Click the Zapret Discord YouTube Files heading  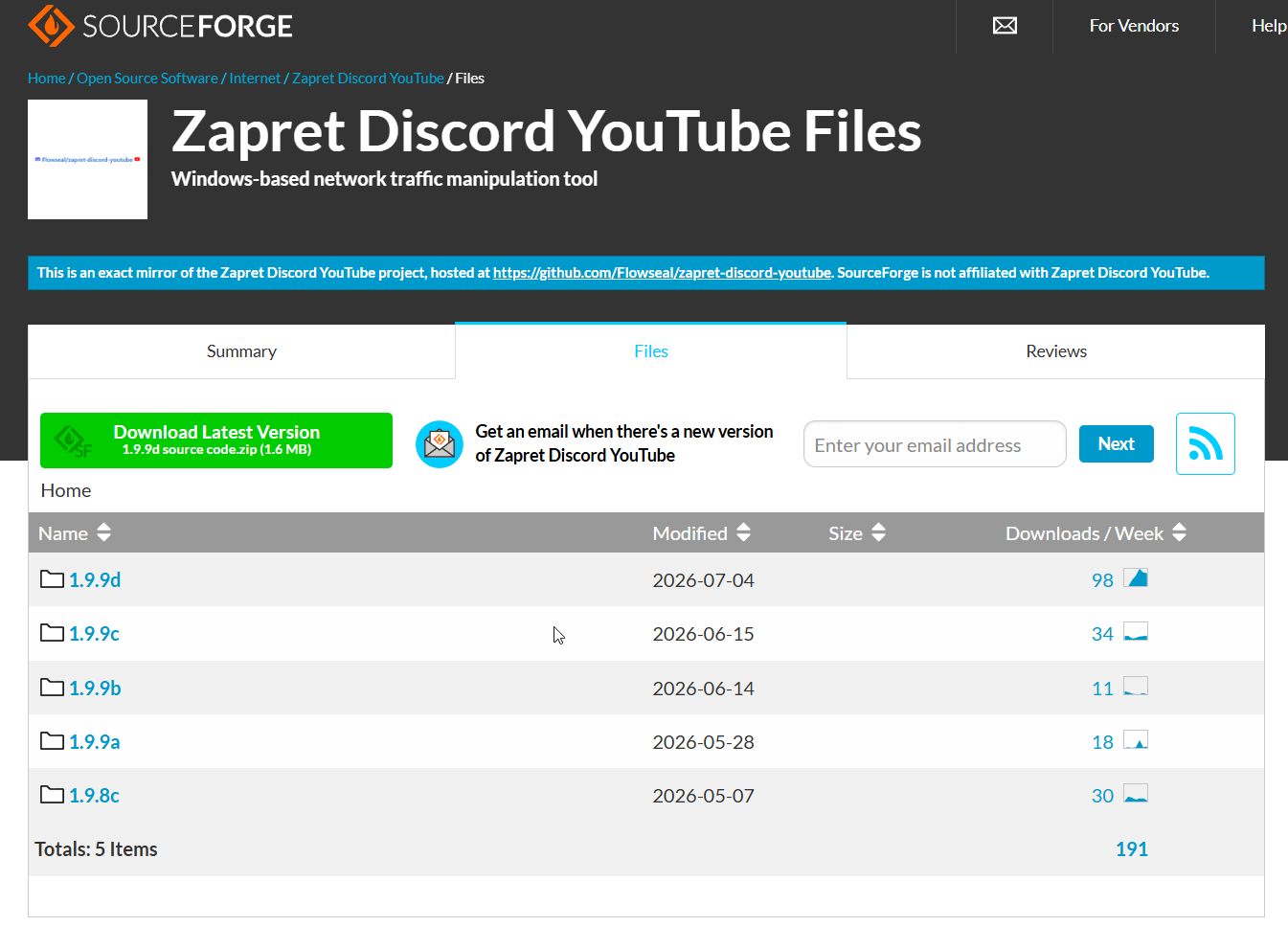pyautogui.click(x=546, y=131)
